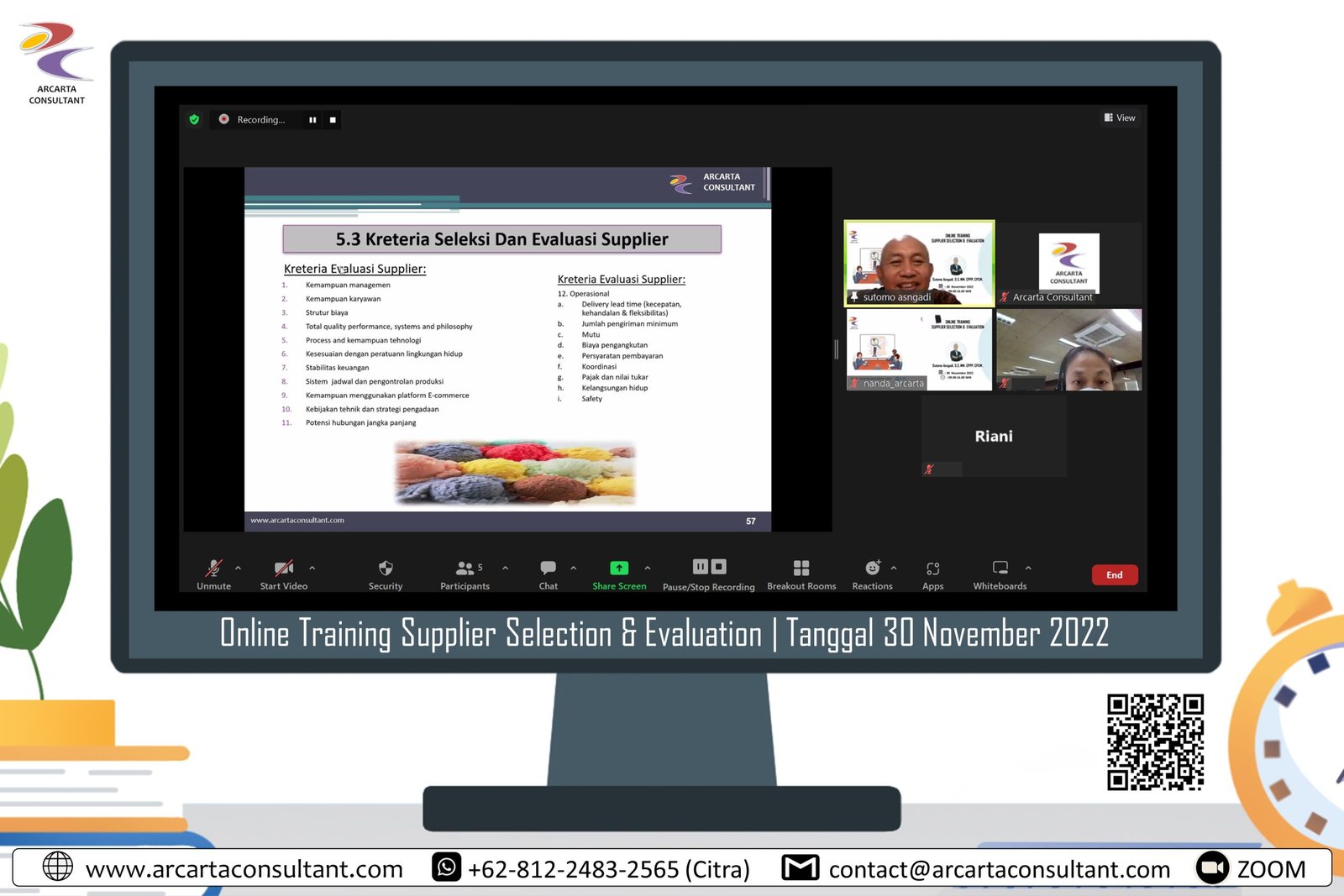The height and width of the screenshot is (896, 1344).
Task: Open the Apps panel
Action: 932,569
